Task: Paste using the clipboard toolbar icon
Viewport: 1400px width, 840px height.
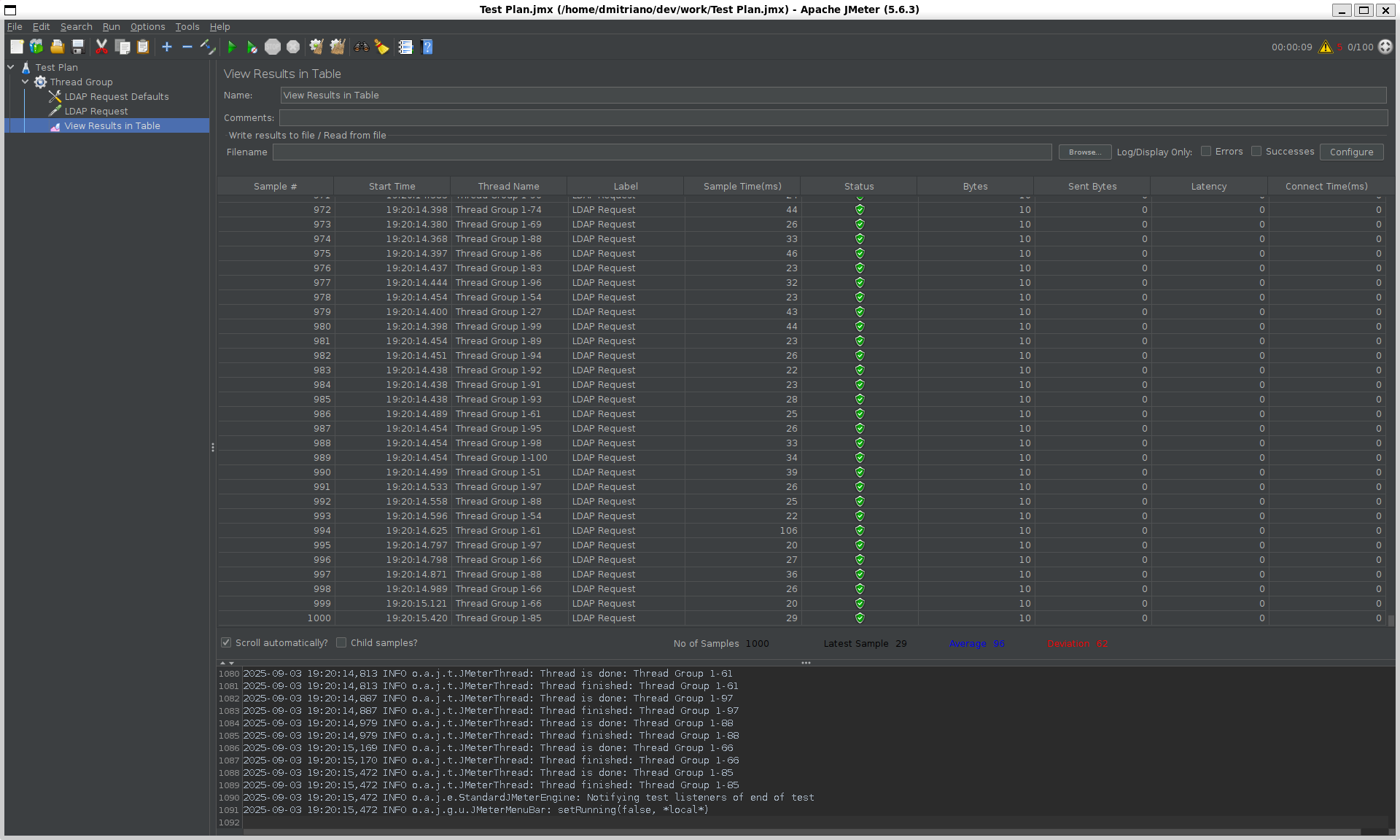Action: click(143, 47)
